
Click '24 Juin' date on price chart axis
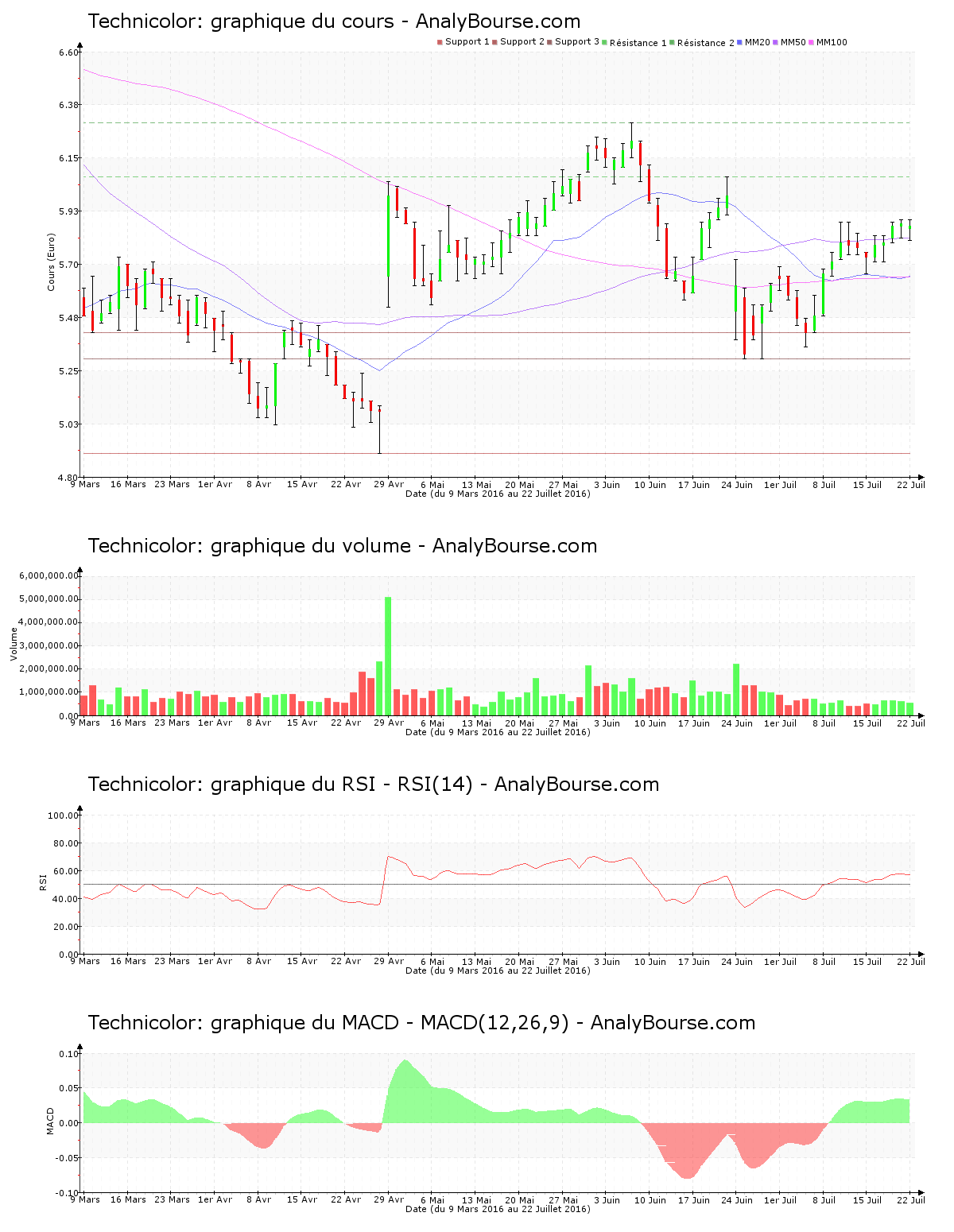tap(737, 484)
